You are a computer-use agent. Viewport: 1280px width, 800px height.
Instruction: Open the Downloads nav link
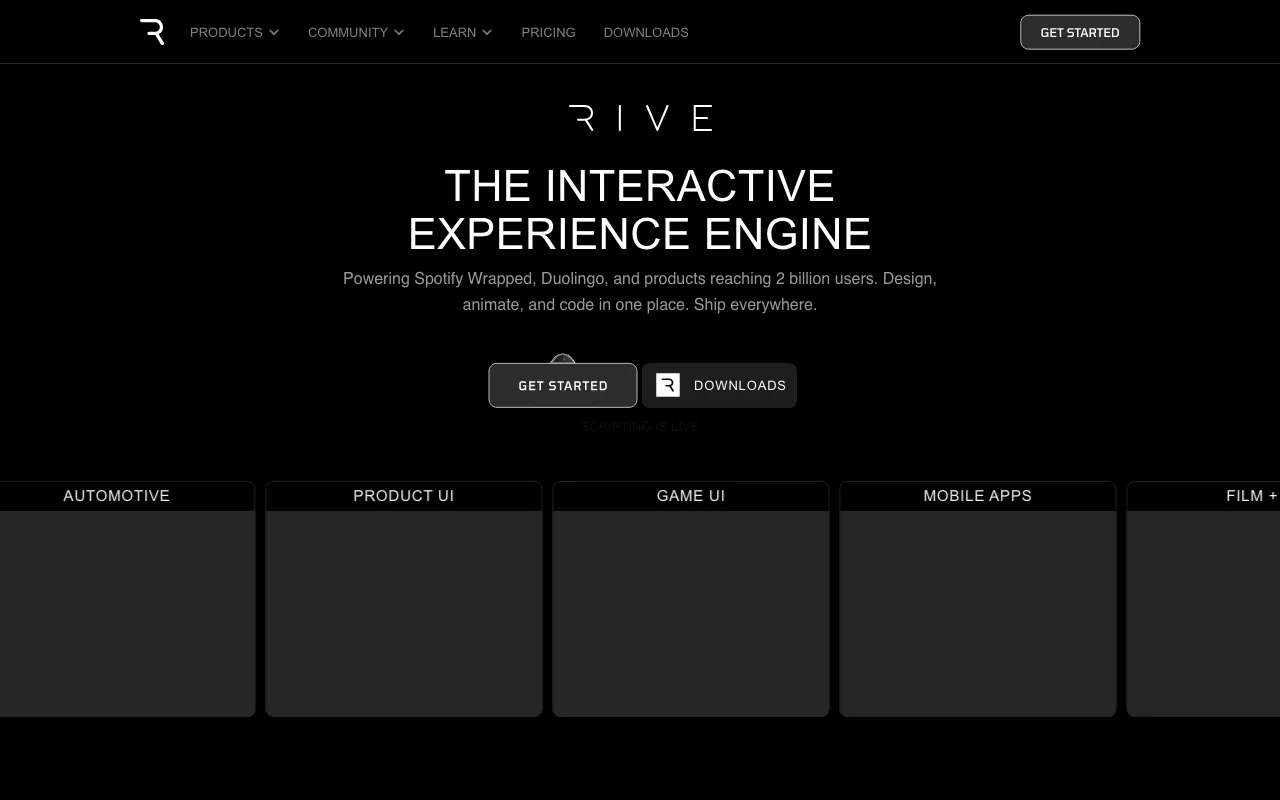pyautogui.click(x=646, y=32)
